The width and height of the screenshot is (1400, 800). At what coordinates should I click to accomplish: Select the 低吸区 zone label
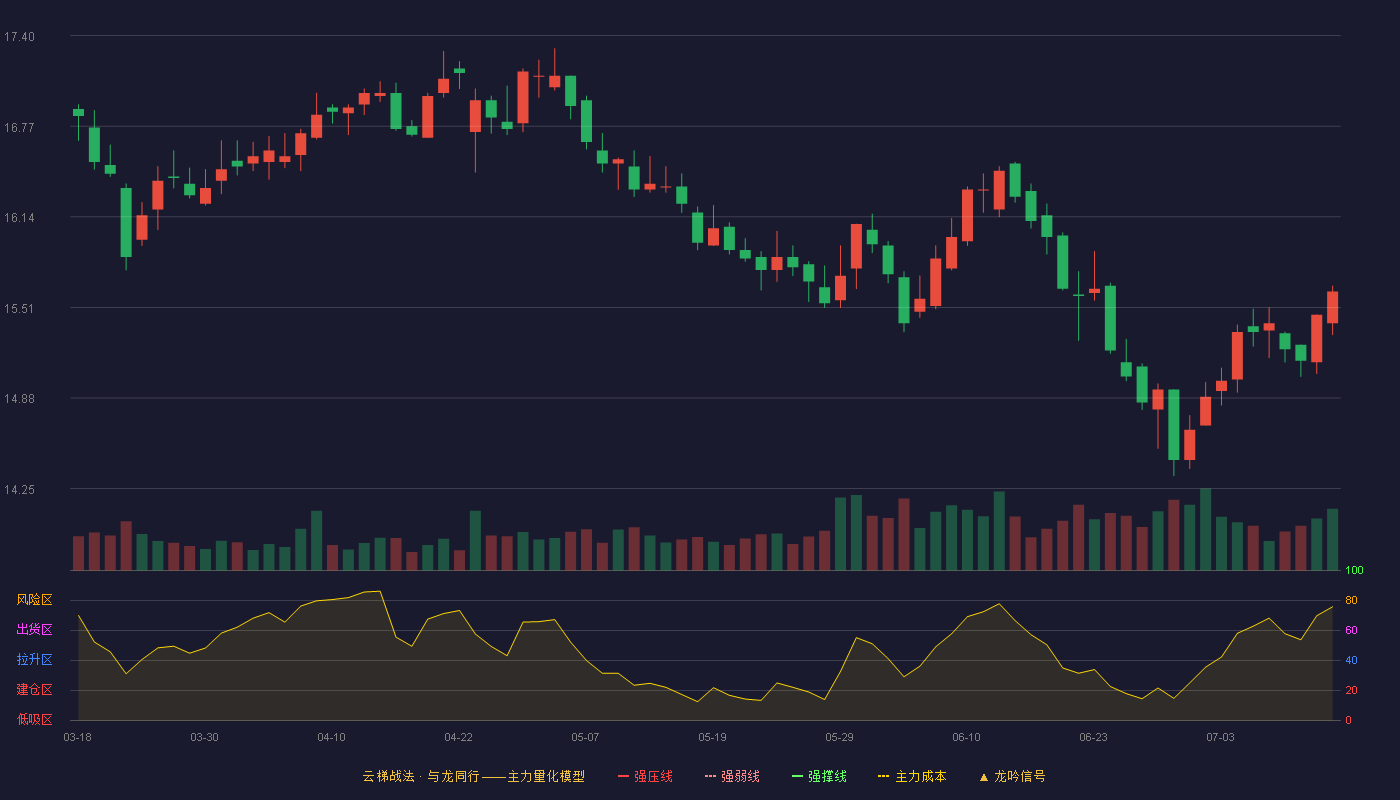34,719
